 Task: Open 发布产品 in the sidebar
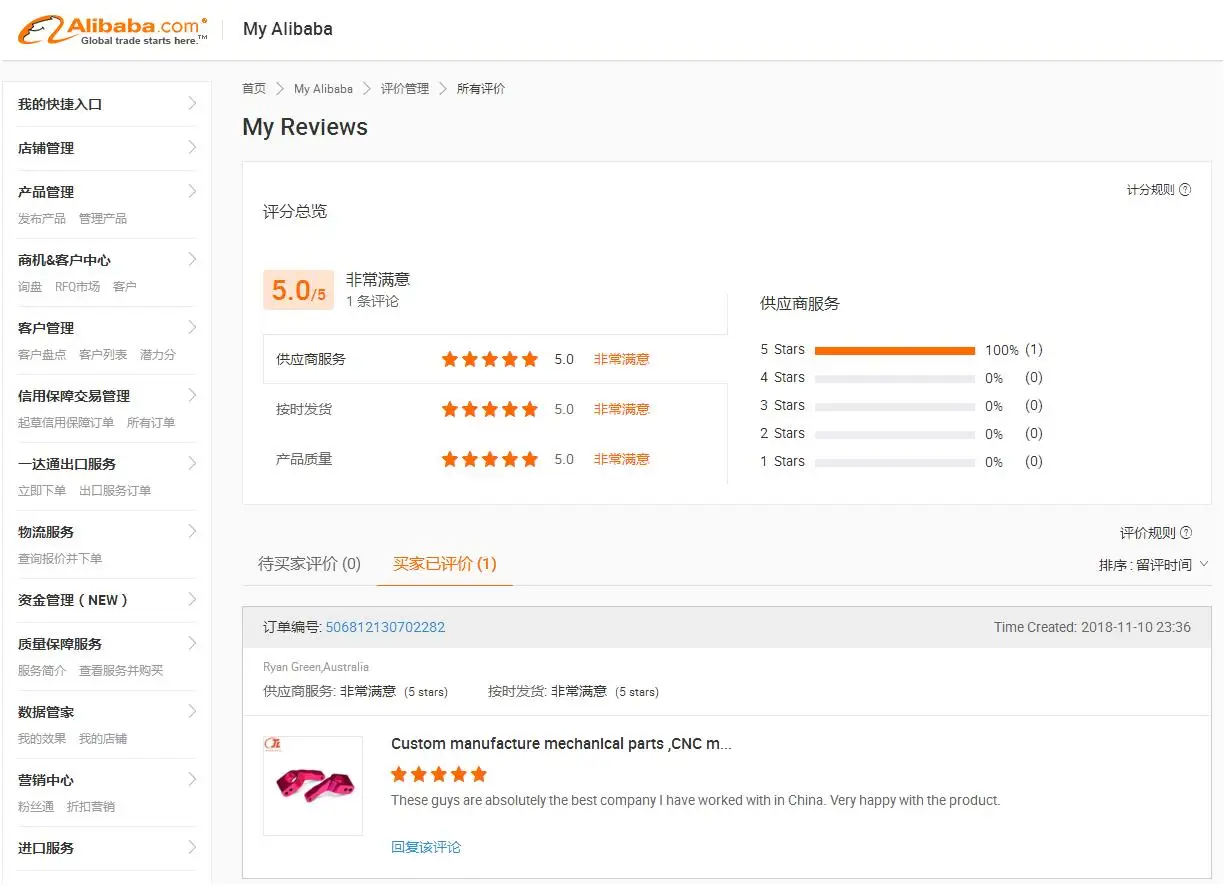[42, 218]
